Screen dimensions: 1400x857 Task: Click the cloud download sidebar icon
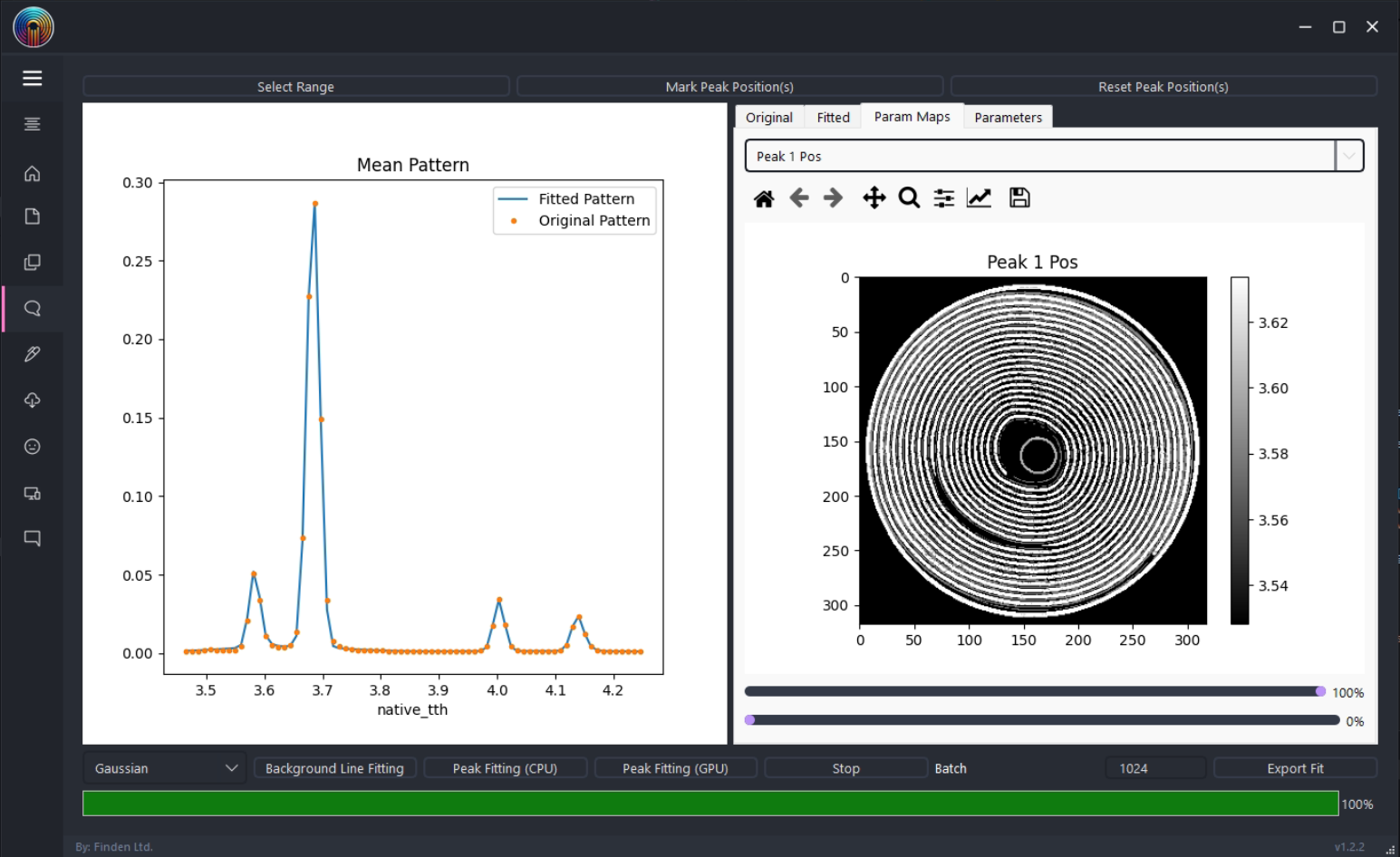tap(33, 400)
